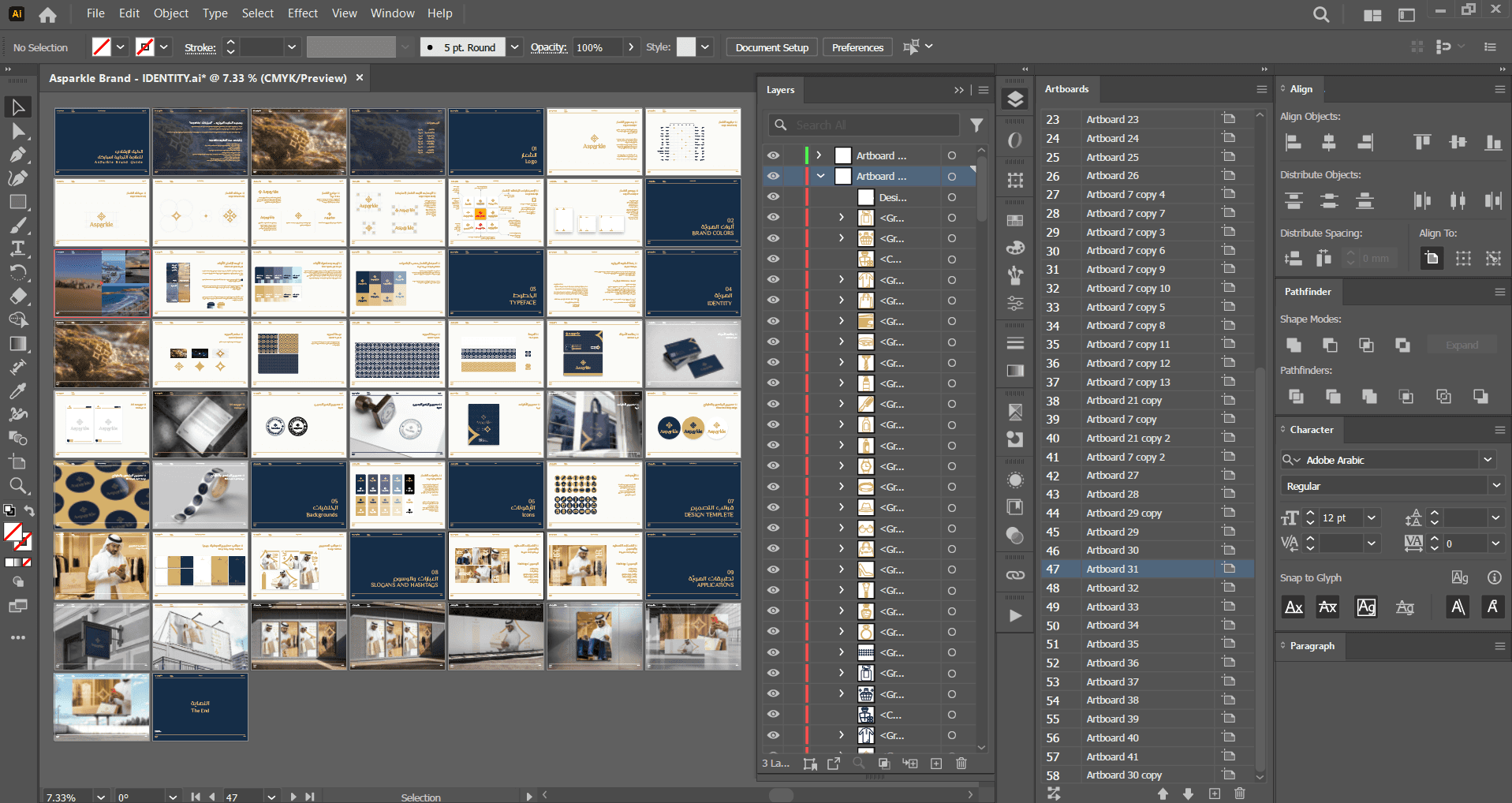The height and width of the screenshot is (803, 1512).
Task: Toggle visibility of second Artboard layer
Action: (x=774, y=176)
